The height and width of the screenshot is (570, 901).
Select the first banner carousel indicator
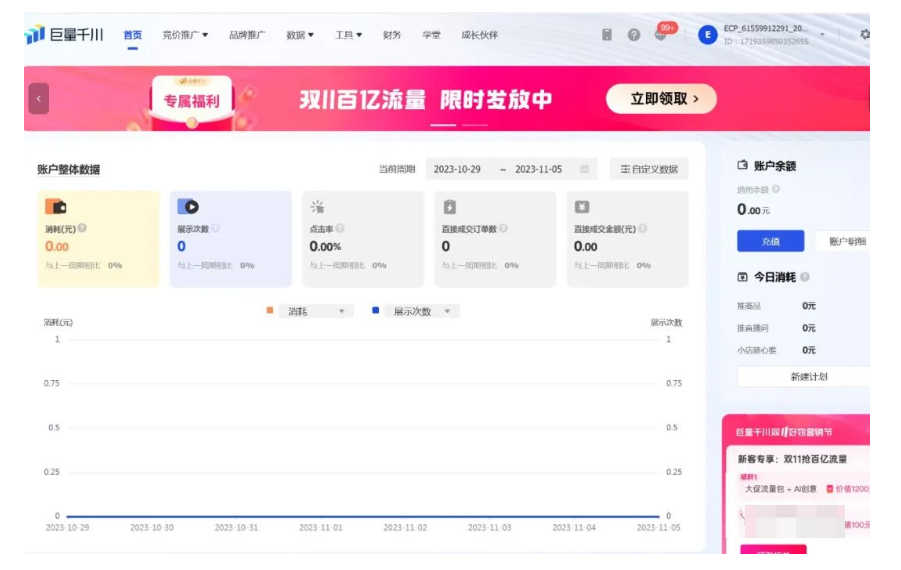[443, 125]
